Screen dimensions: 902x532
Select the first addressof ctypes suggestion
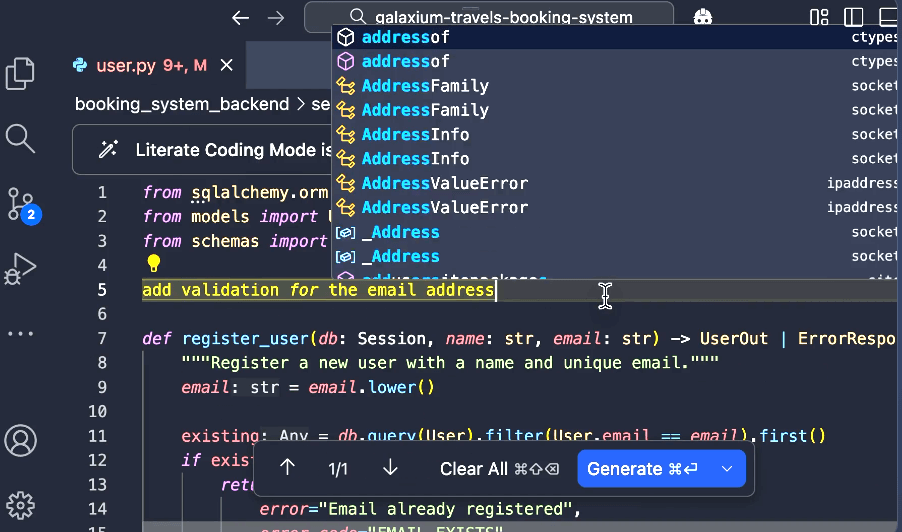coord(614,37)
